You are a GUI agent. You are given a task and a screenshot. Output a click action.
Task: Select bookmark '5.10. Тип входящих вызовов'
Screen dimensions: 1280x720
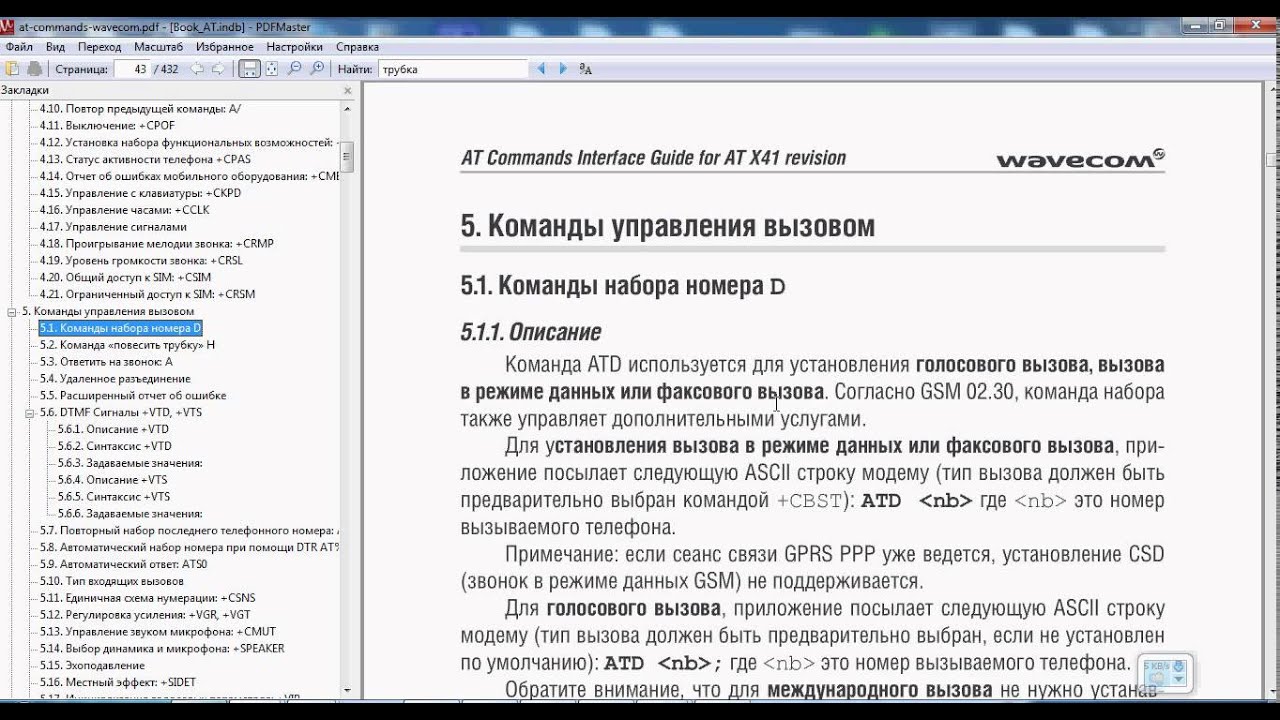pos(112,580)
